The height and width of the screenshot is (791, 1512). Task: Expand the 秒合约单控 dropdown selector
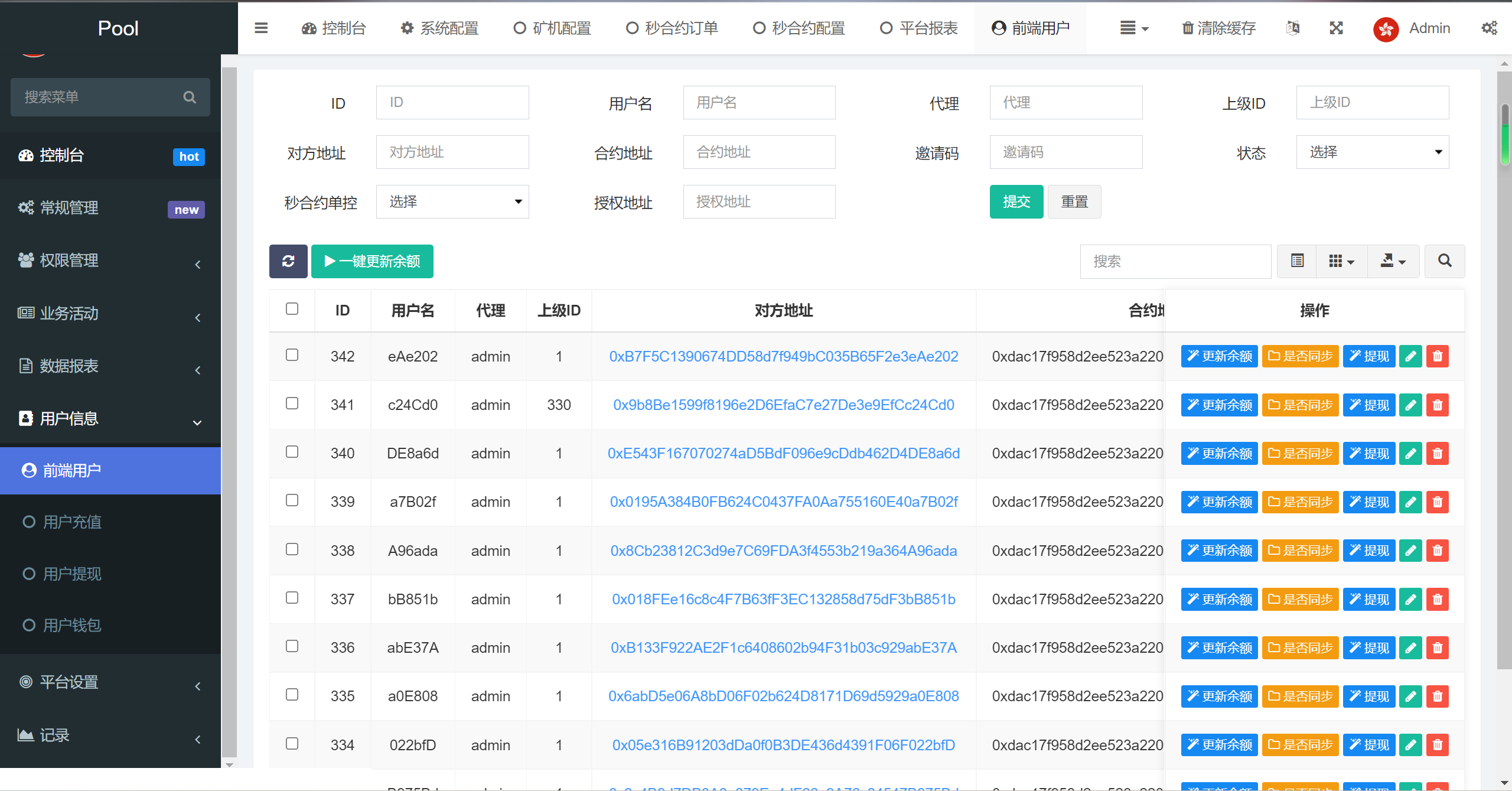[451, 202]
